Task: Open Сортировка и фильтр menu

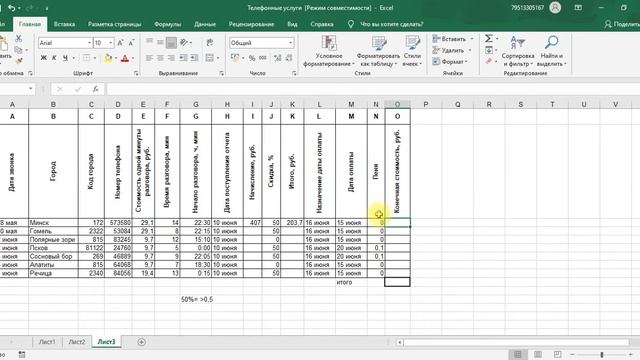Action: click(x=518, y=51)
